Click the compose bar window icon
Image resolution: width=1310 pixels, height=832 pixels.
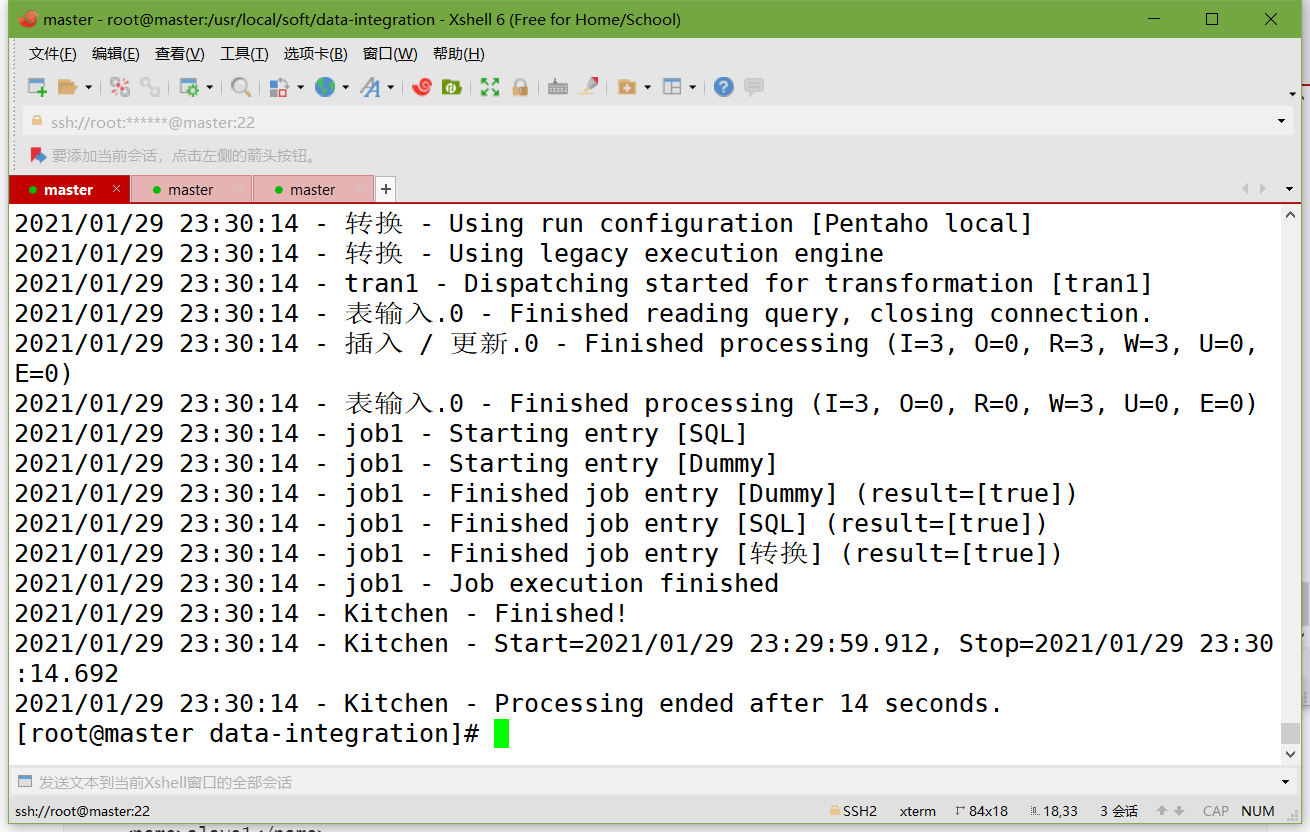point(24,782)
